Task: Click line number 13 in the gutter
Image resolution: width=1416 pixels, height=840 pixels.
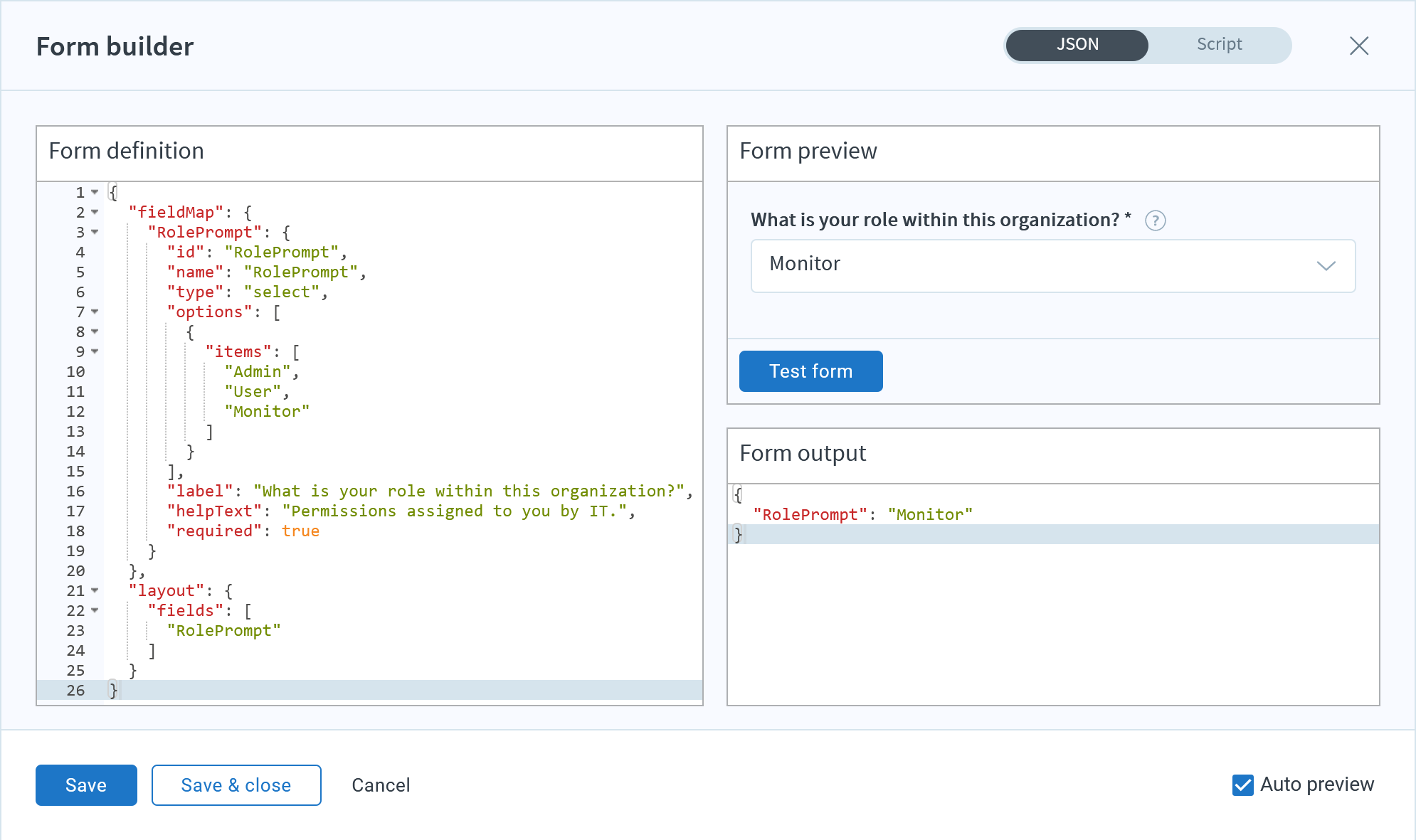Action: (75, 431)
